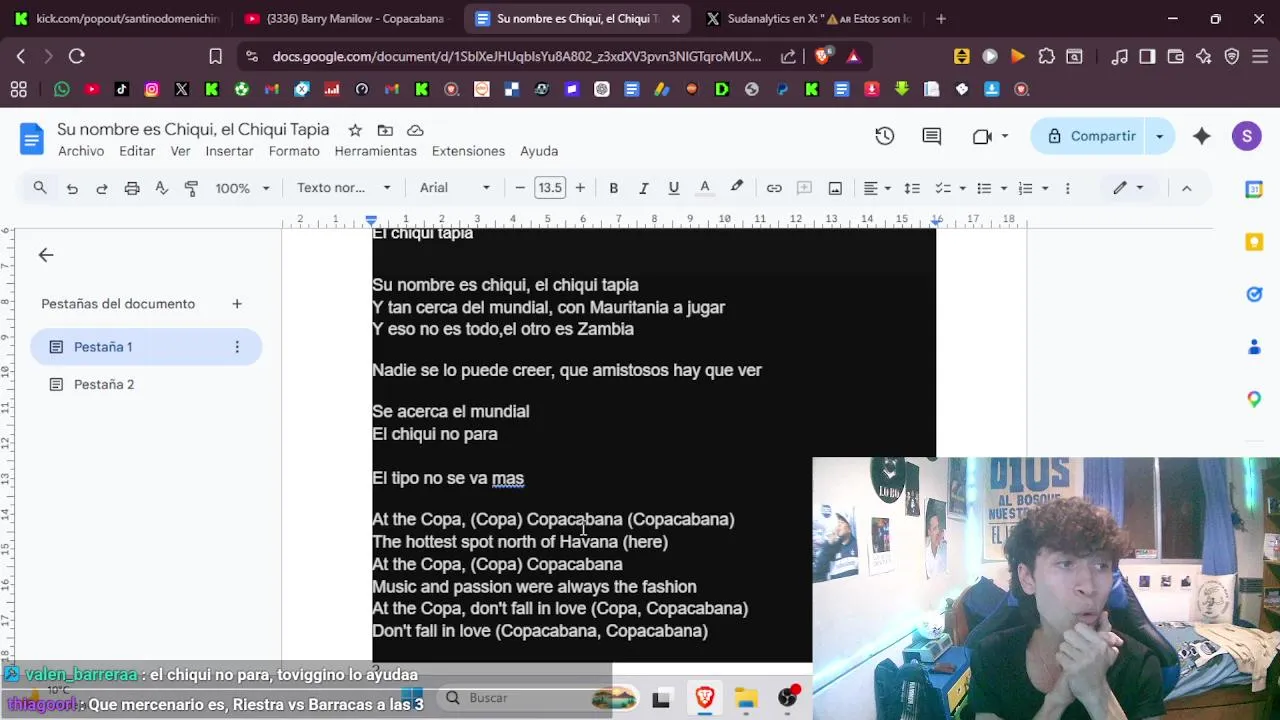This screenshot has width=1280, height=720.
Task: Close the document tabs panel
Action: 46,255
